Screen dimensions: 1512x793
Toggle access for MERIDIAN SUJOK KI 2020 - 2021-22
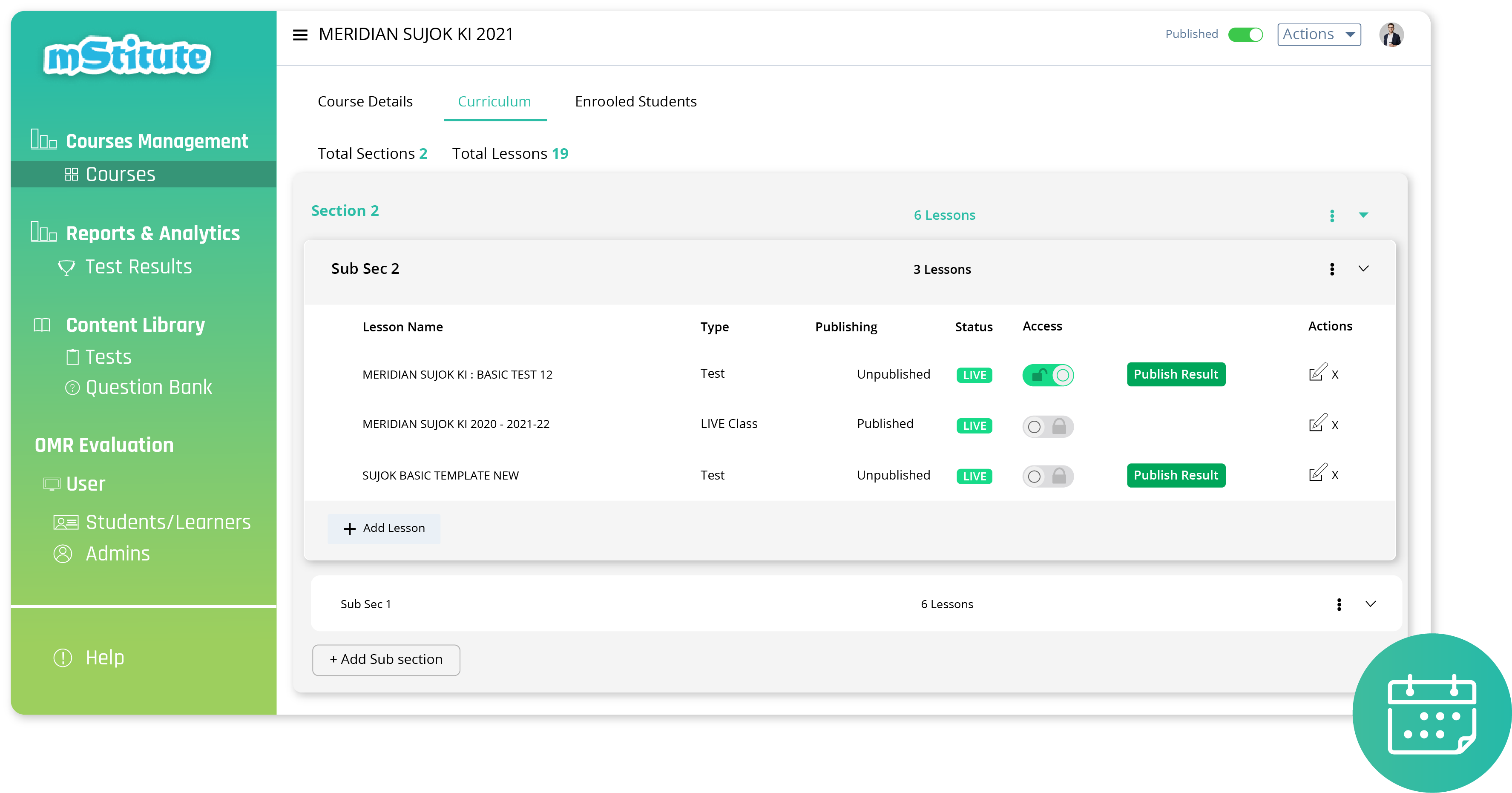[1048, 426]
